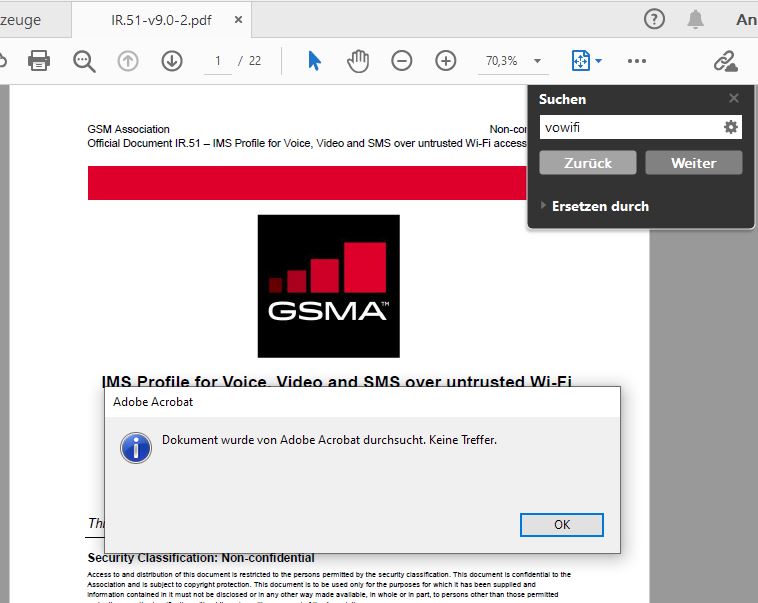This screenshot has height=603, width=758.
Task: Close the Suchen search panel
Action: pyautogui.click(x=734, y=98)
